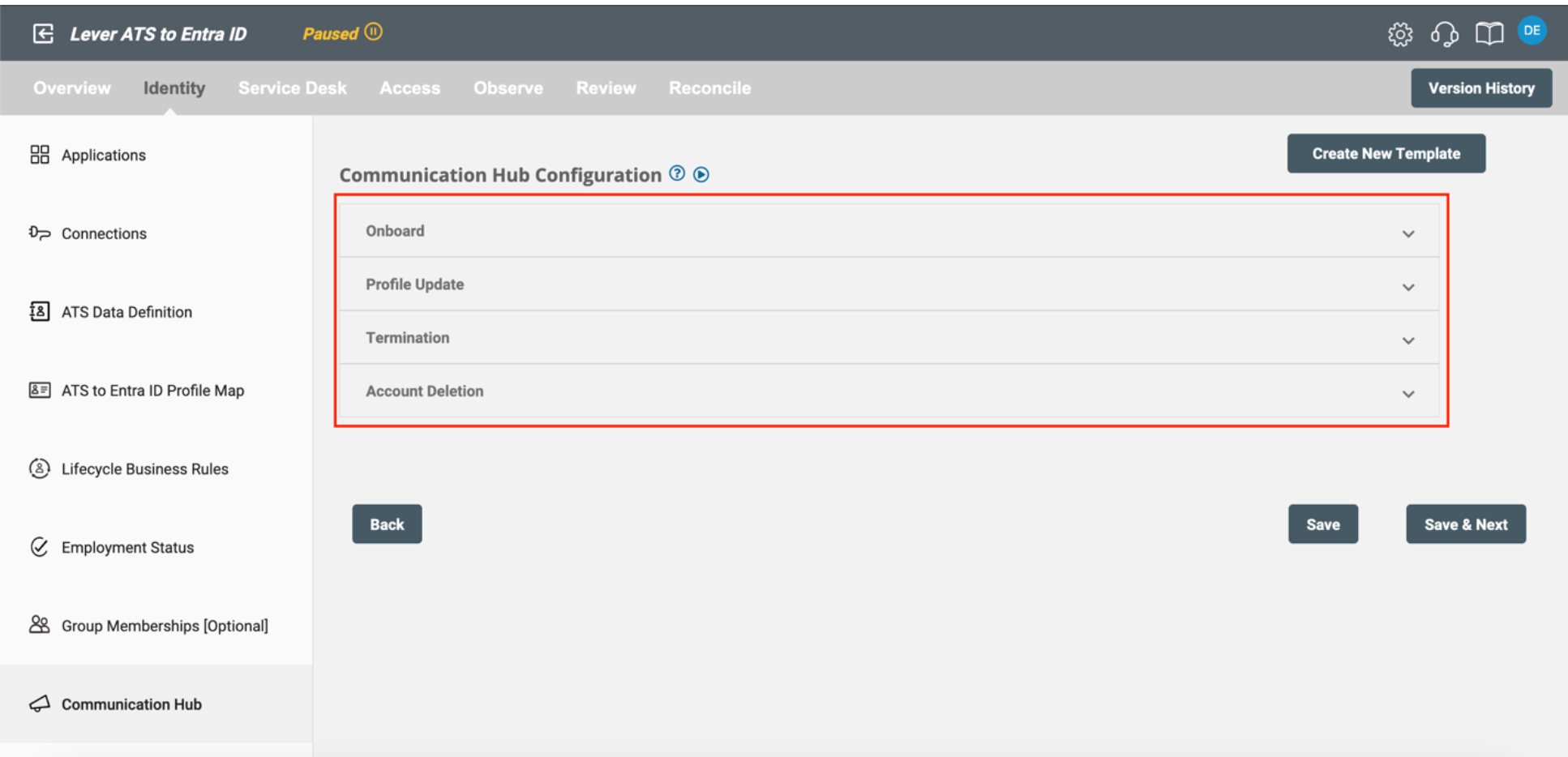Click the help question mark icon
The image size is (1568, 757).
(677, 173)
